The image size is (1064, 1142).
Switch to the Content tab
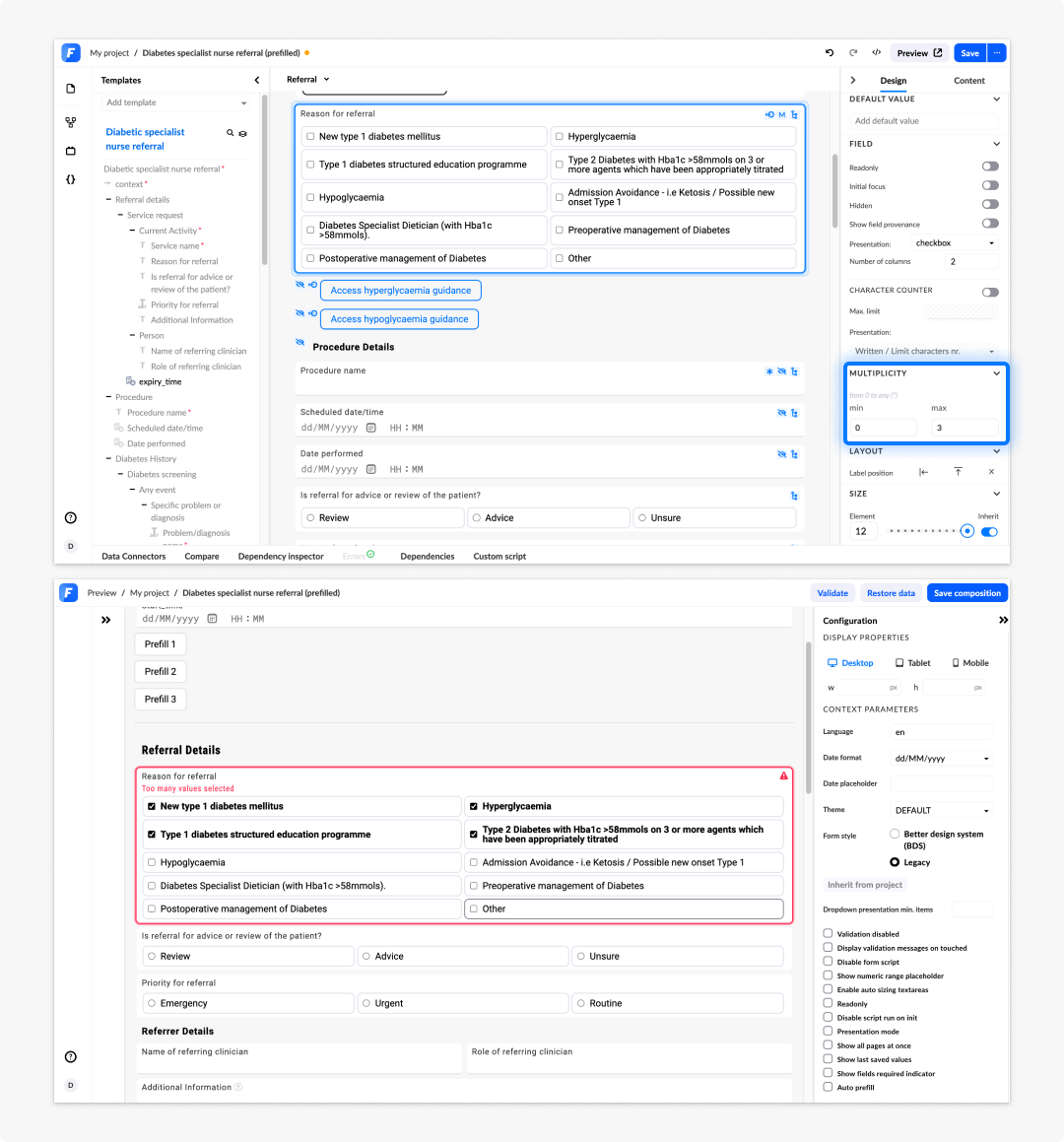click(968, 81)
